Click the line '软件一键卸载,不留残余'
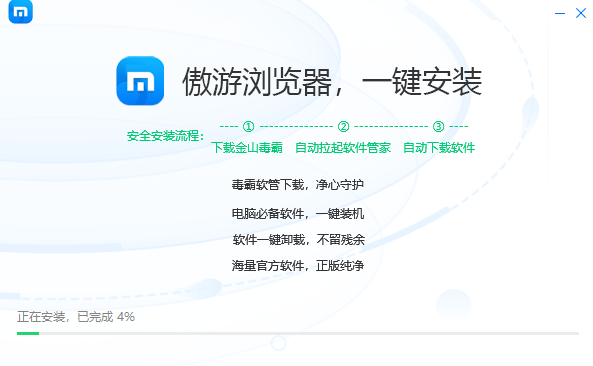Image resolution: width=593 pixels, height=366 pixels. (298, 240)
